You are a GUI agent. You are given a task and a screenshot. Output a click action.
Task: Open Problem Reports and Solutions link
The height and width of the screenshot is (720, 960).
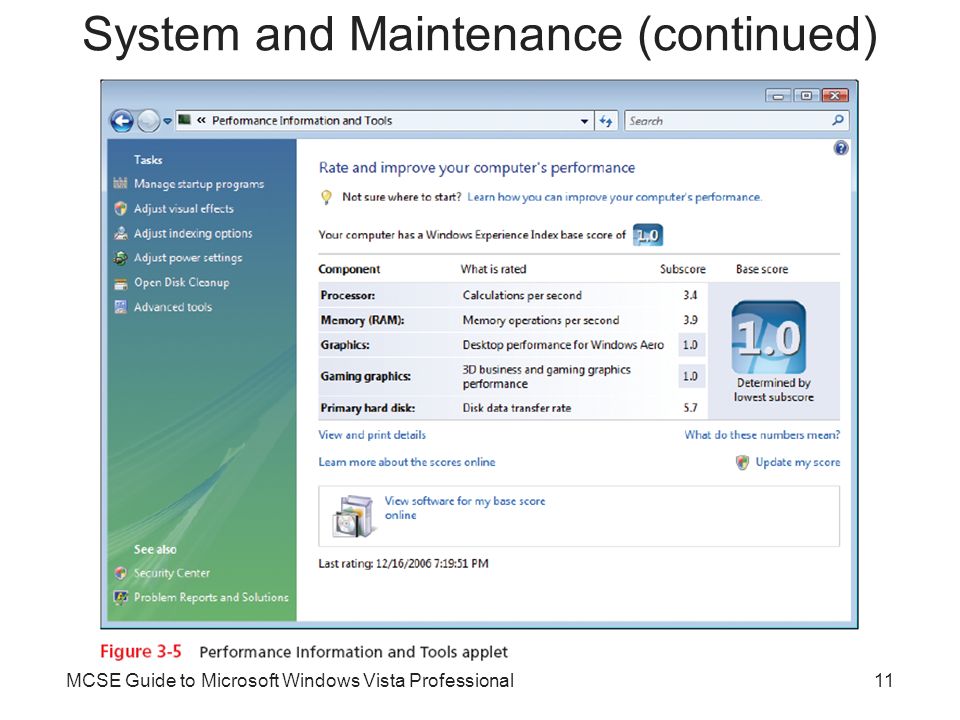coord(211,597)
